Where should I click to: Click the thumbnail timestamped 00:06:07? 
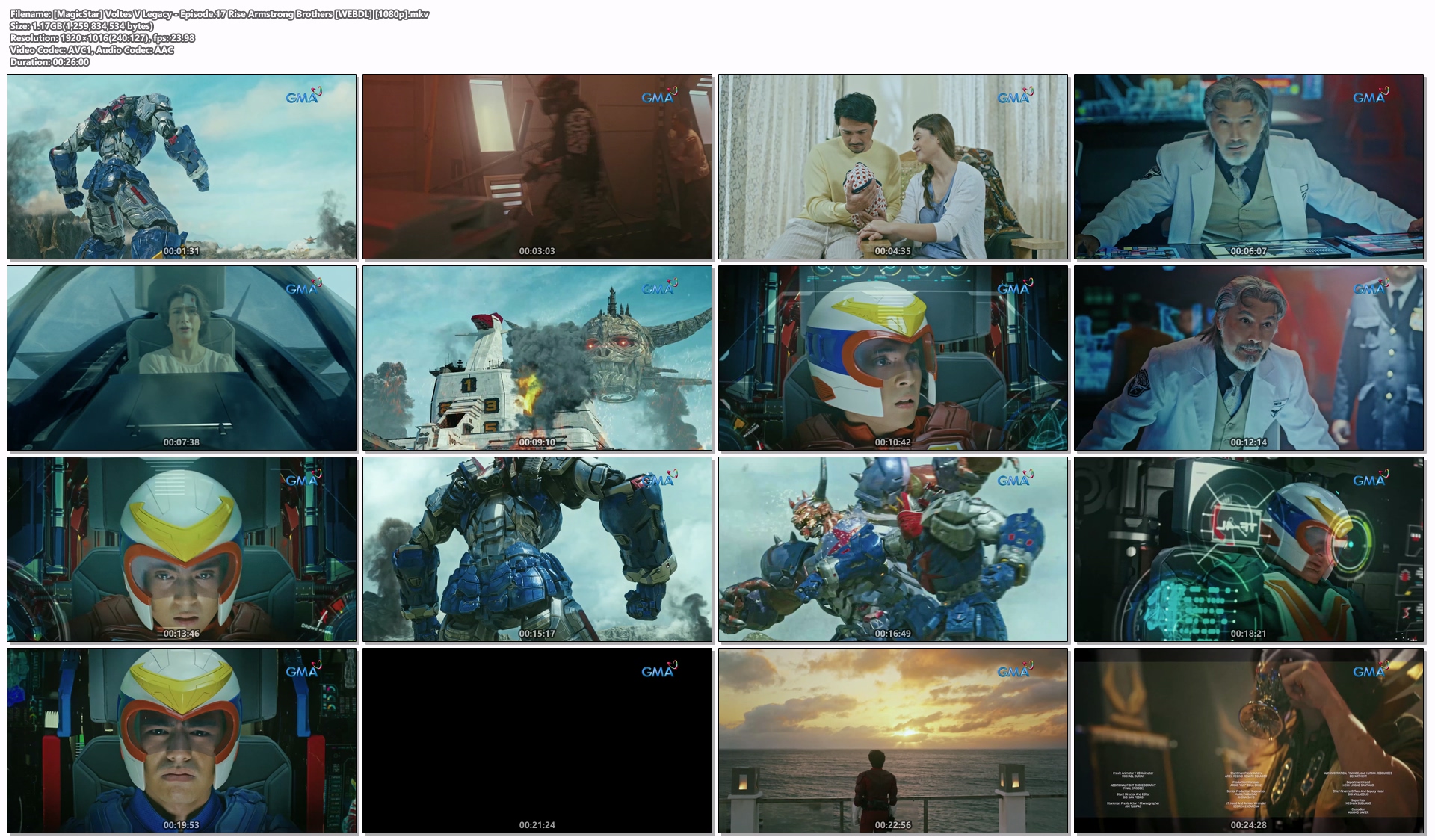pos(1249,167)
